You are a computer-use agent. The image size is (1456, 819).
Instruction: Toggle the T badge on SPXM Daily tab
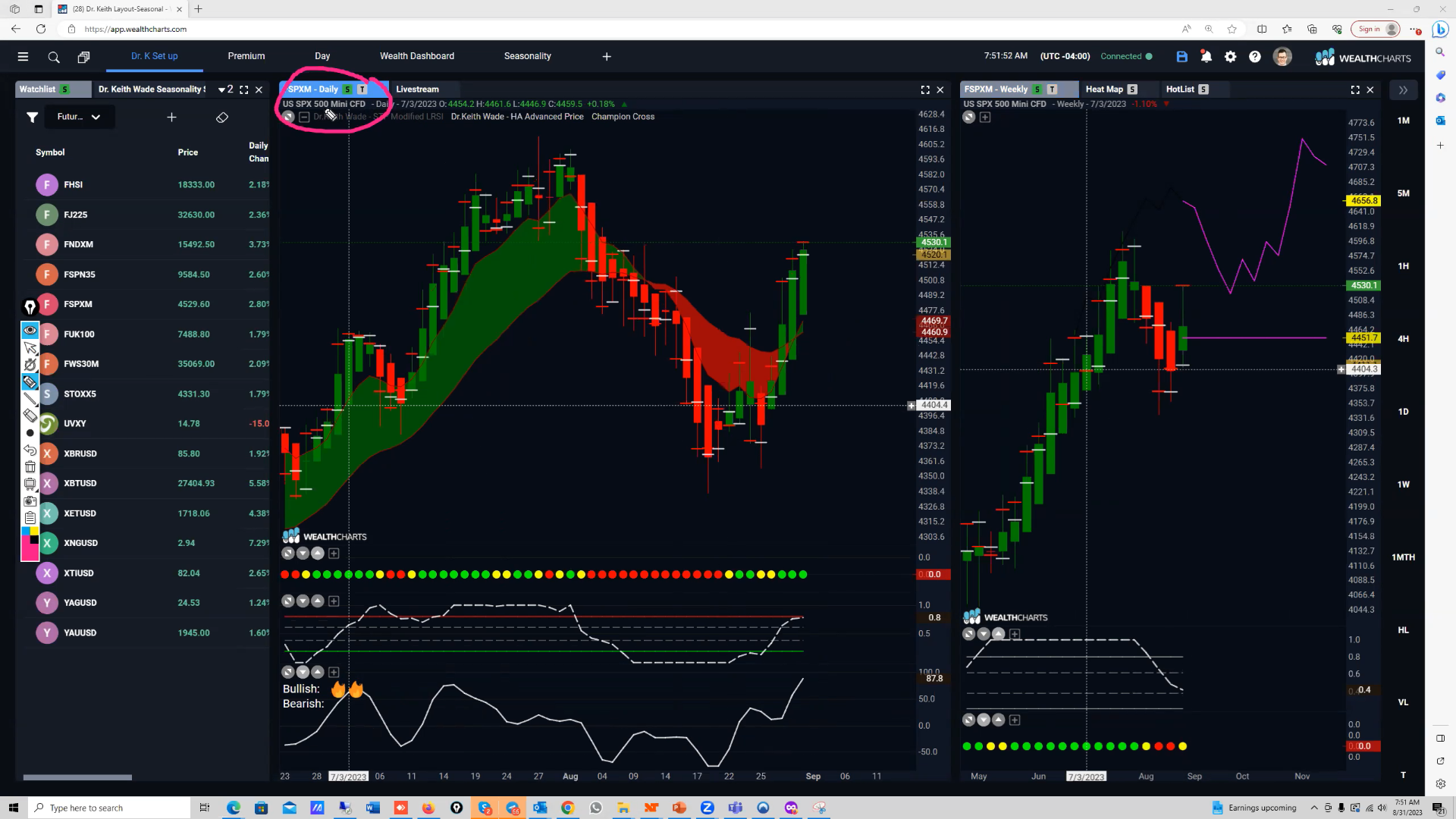(362, 89)
